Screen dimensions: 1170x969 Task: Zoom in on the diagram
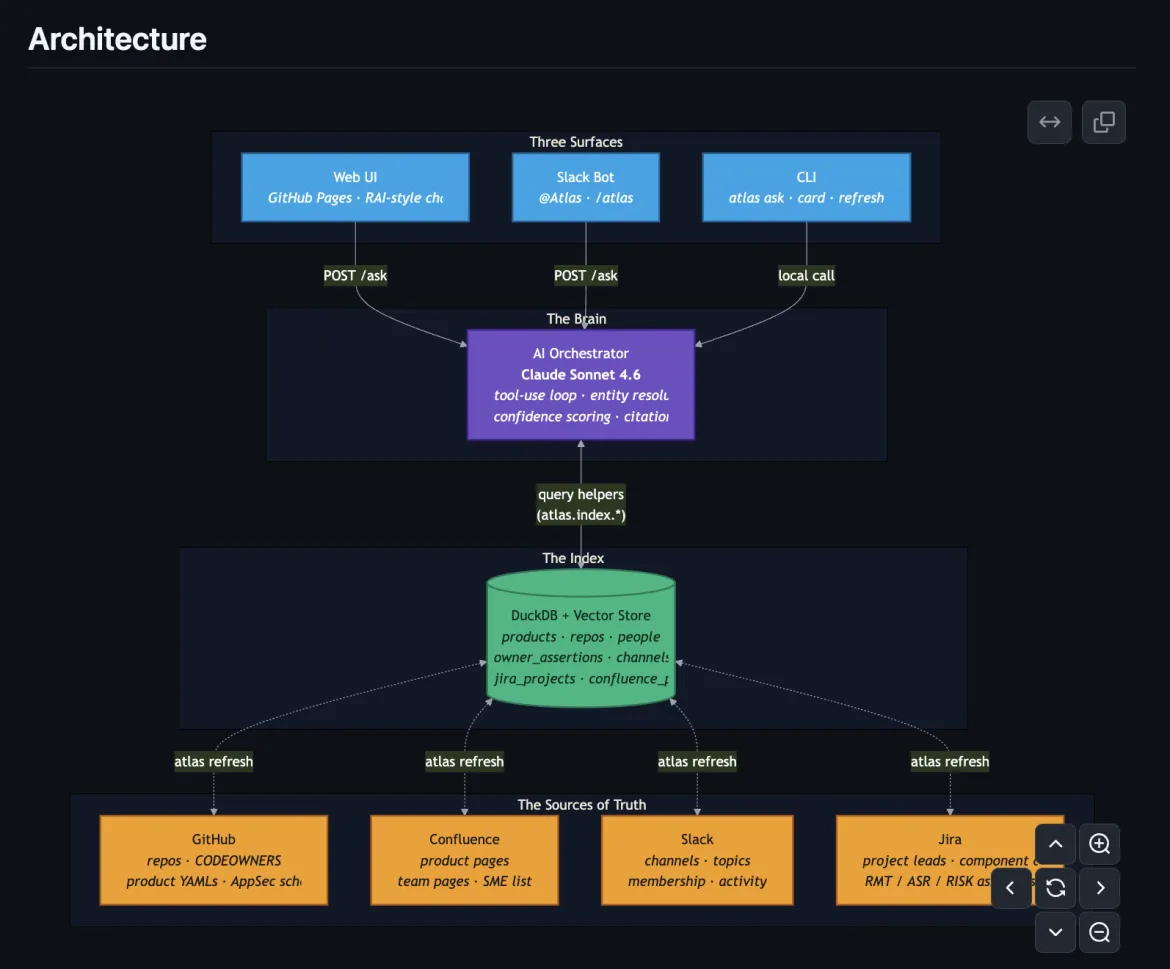pos(1099,844)
